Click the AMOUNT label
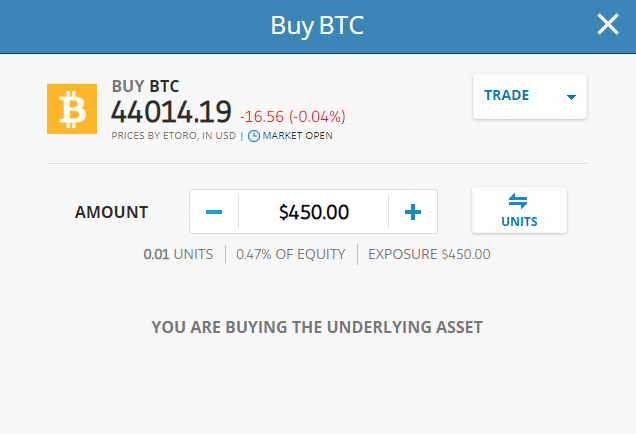This screenshot has width=636, height=434. coord(111,212)
